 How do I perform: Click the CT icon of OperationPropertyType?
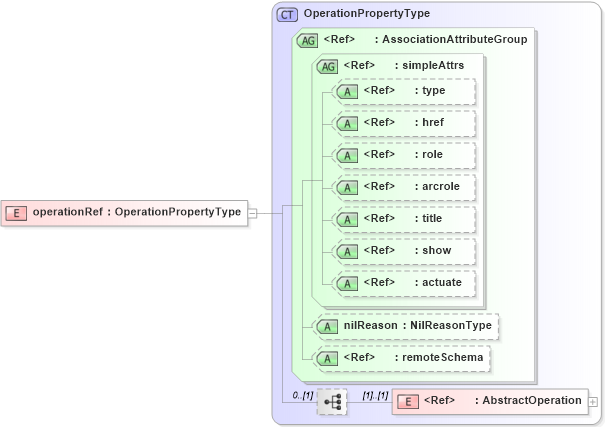[x=287, y=15]
